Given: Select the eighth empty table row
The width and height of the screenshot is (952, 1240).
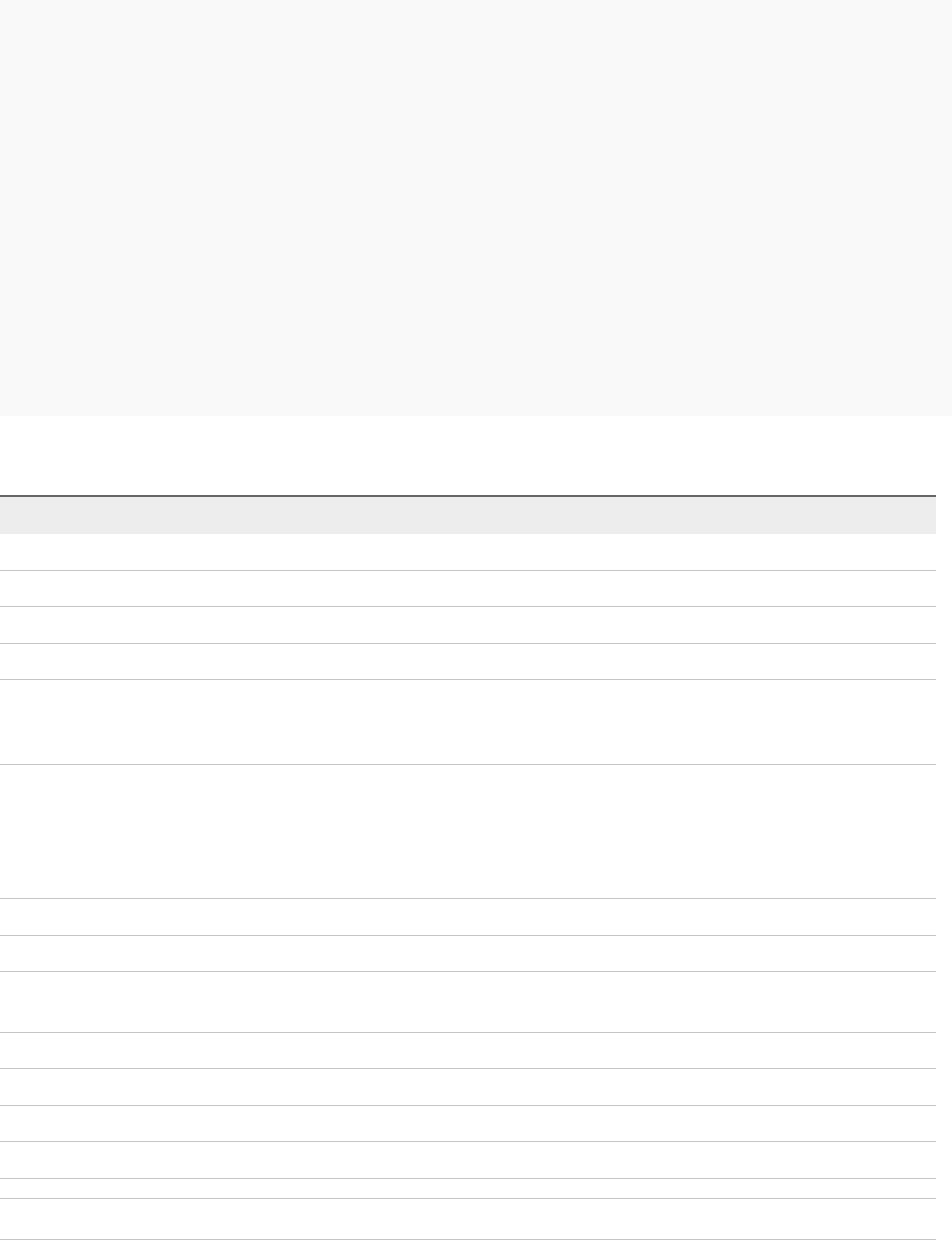Looking at the screenshot, I should coord(468,953).
